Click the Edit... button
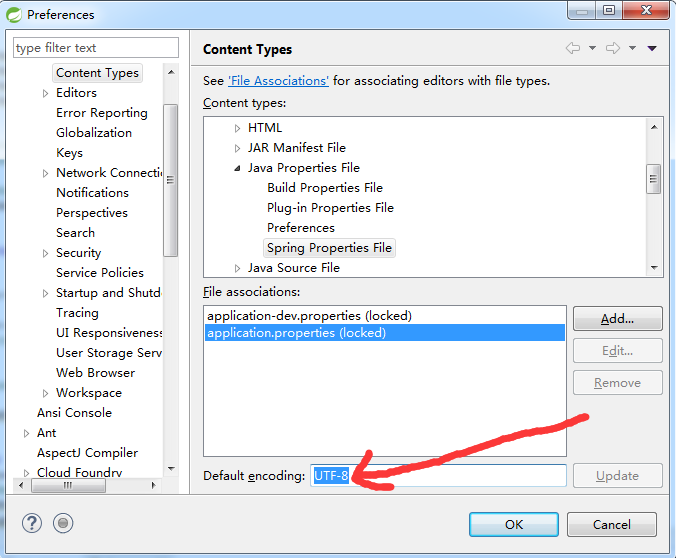 [x=617, y=351]
